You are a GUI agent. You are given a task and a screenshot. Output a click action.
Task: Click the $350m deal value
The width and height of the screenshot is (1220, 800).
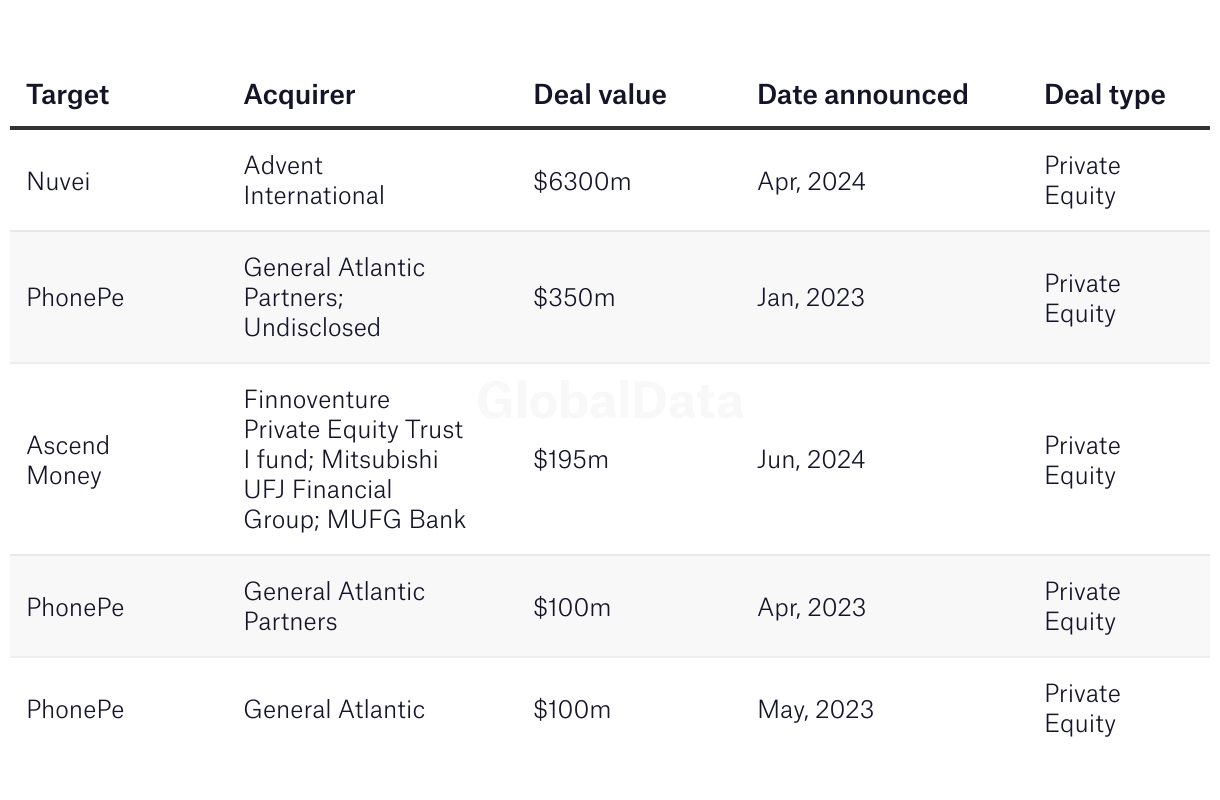coord(574,298)
